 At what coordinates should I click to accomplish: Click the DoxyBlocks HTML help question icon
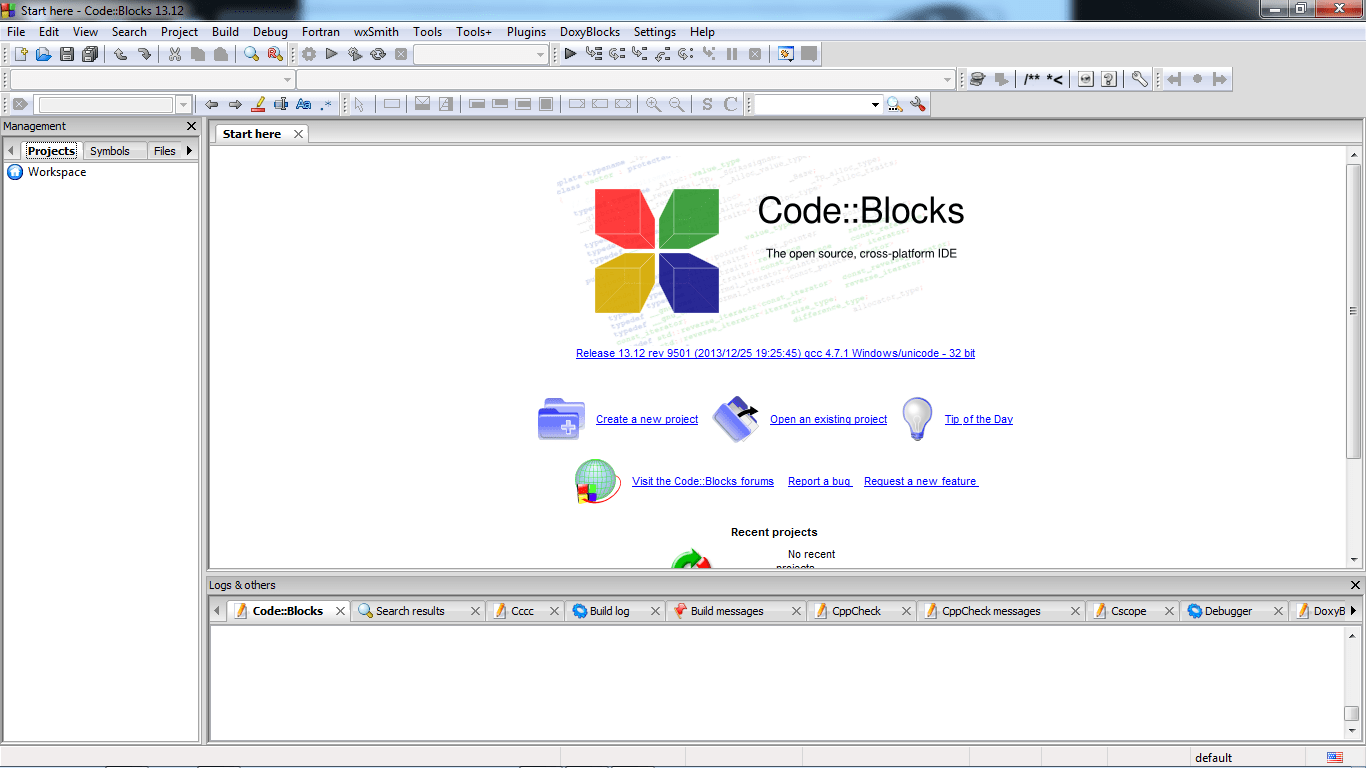1109,79
